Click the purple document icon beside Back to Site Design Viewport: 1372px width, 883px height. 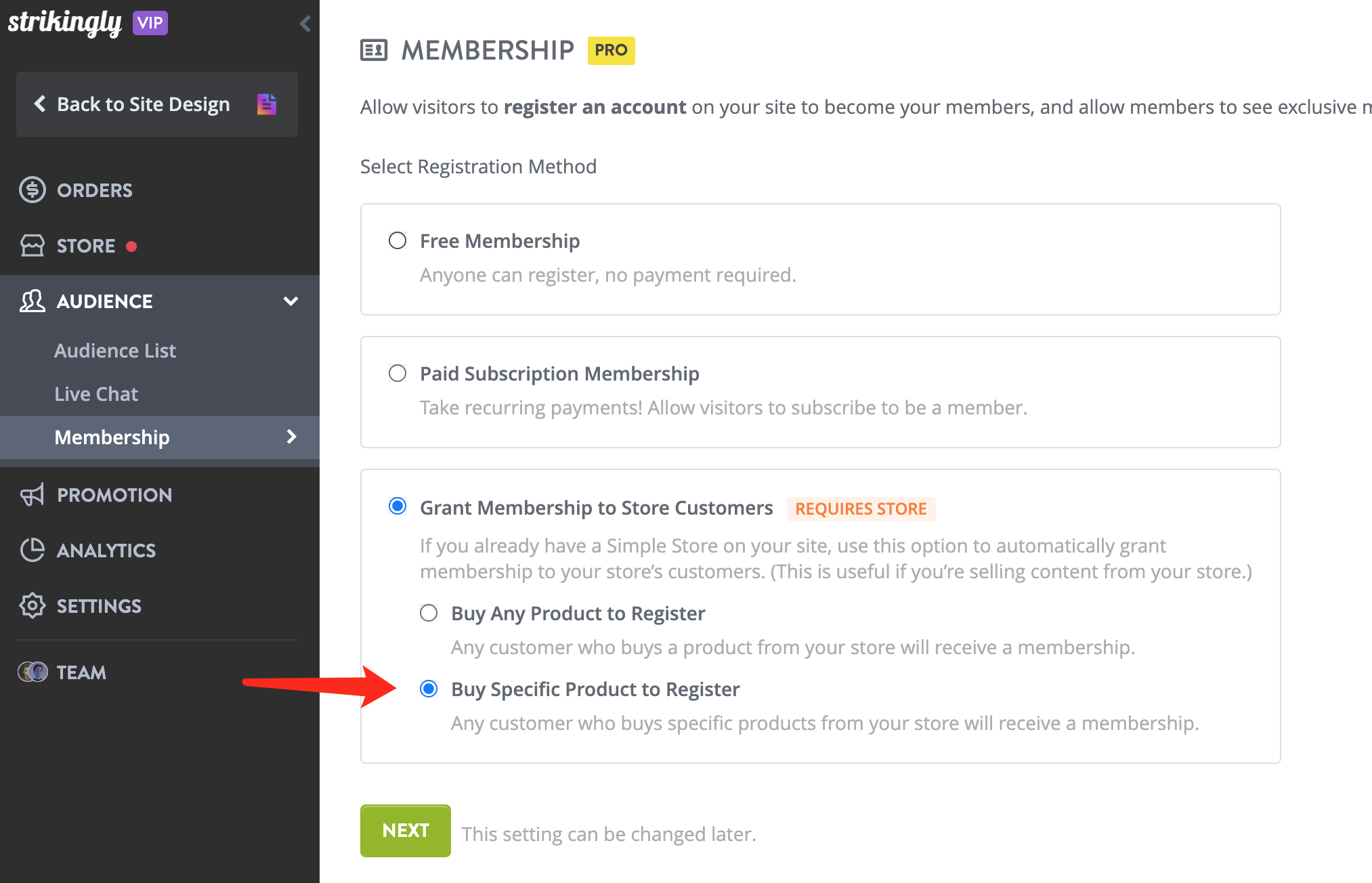click(267, 104)
